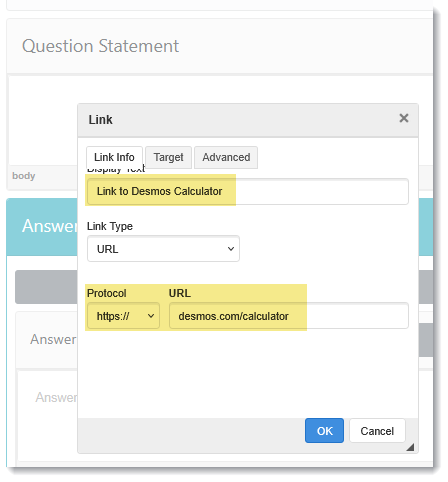Click the URL field containing desmos.com/calculator
The height and width of the screenshot is (482, 448).
pyautogui.click(x=289, y=316)
